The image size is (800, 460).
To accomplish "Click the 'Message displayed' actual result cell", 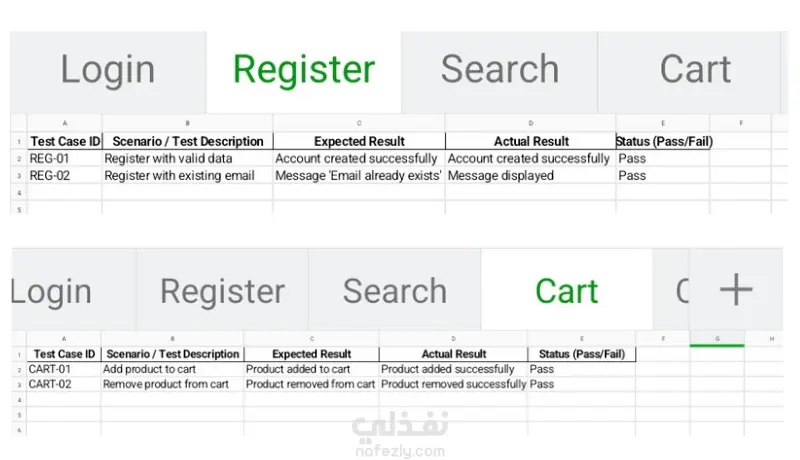I will click(530, 176).
